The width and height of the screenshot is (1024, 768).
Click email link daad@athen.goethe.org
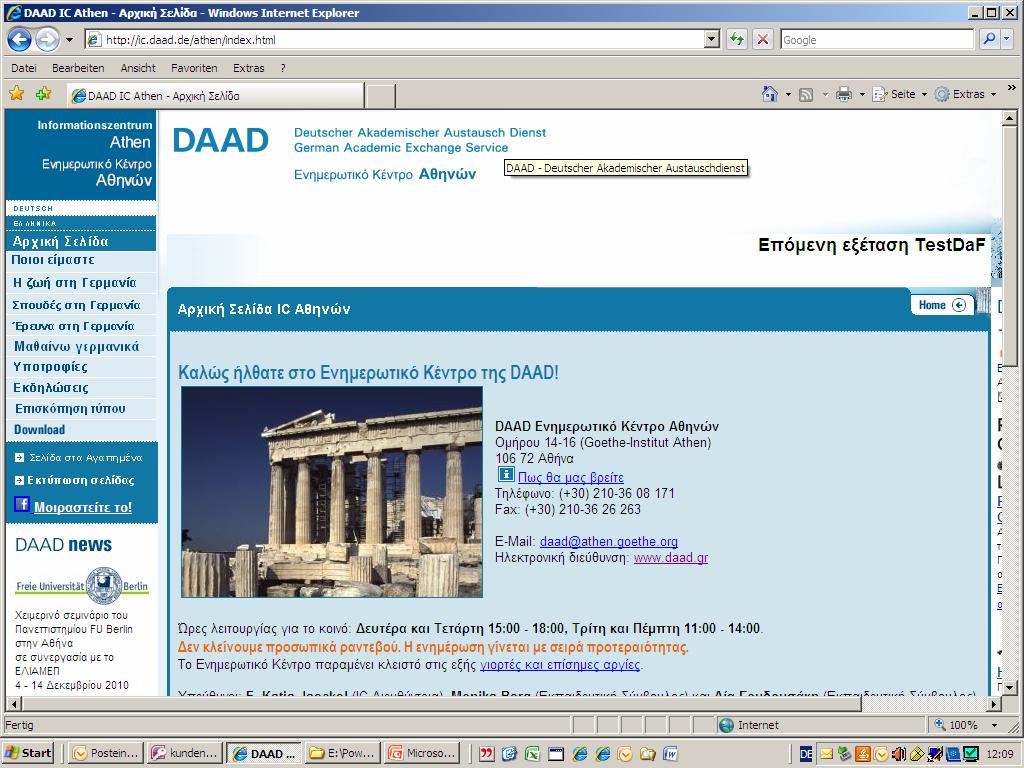[609, 541]
